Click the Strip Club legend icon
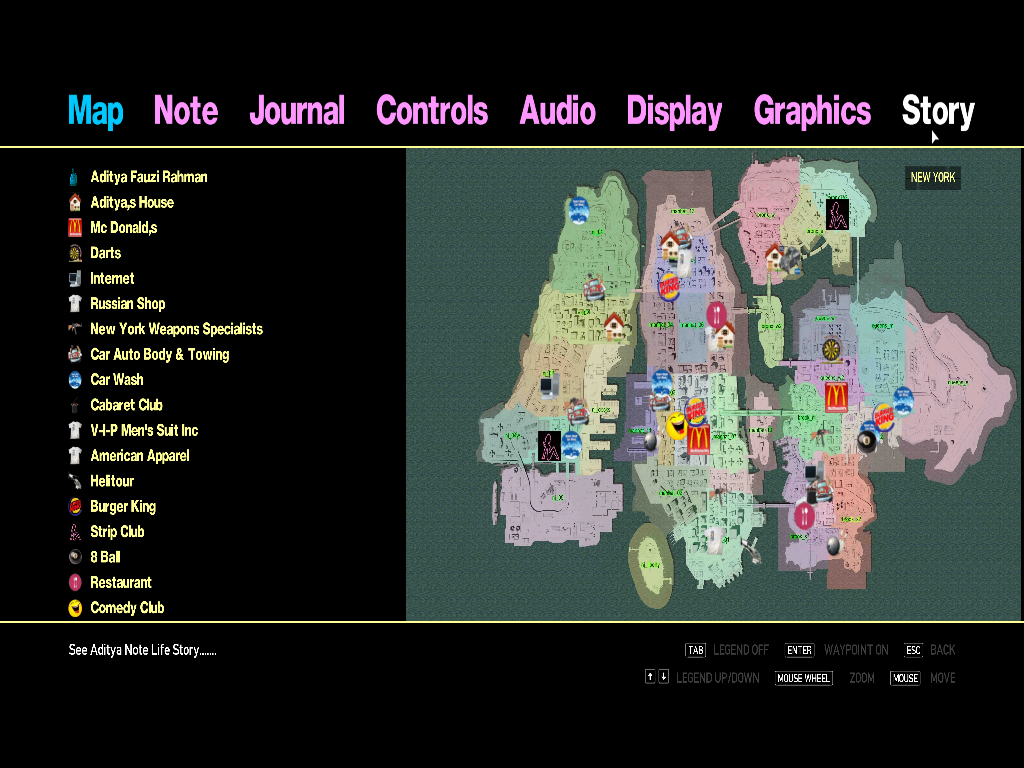1024x768 pixels. pyautogui.click(x=75, y=532)
